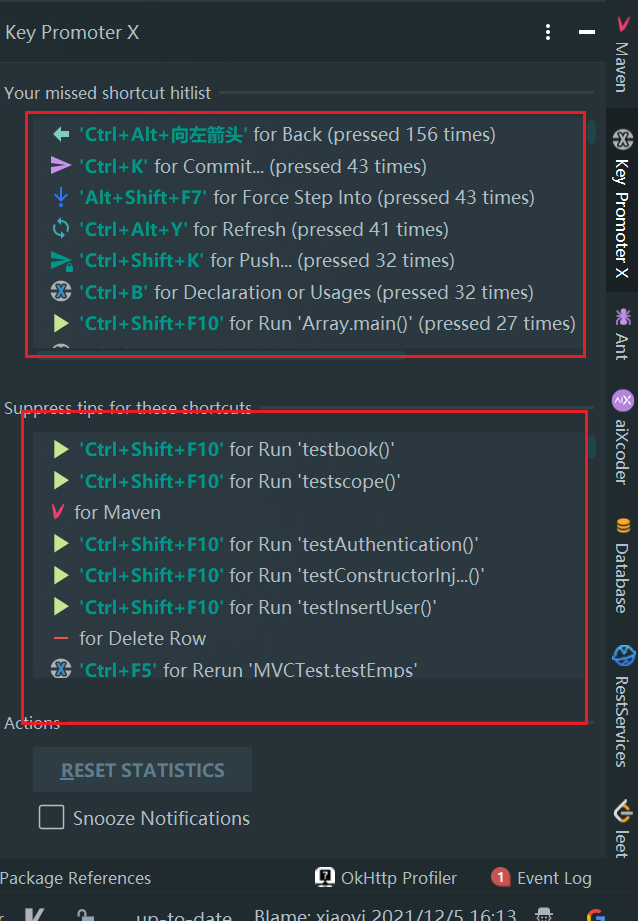638x921 pixels.
Task: Click the 'Key Promoter X' panel title
Action: click(x=72, y=32)
